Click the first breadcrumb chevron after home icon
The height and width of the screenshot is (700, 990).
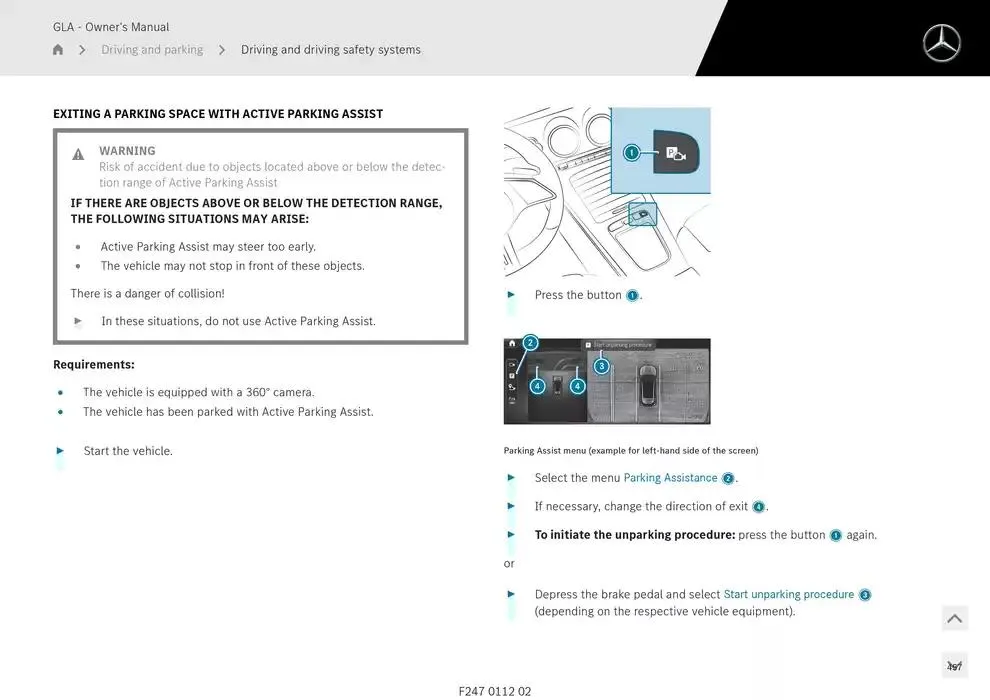click(82, 50)
